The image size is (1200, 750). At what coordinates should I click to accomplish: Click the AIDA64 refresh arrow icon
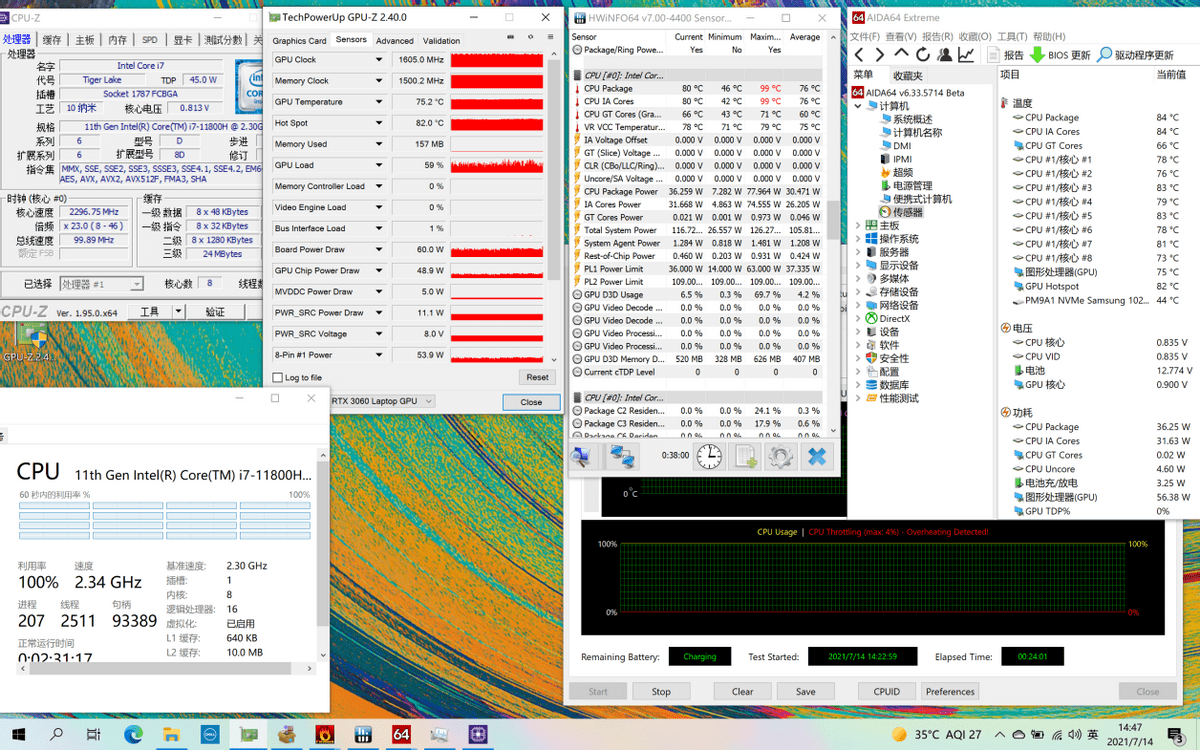pyautogui.click(x=922, y=54)
